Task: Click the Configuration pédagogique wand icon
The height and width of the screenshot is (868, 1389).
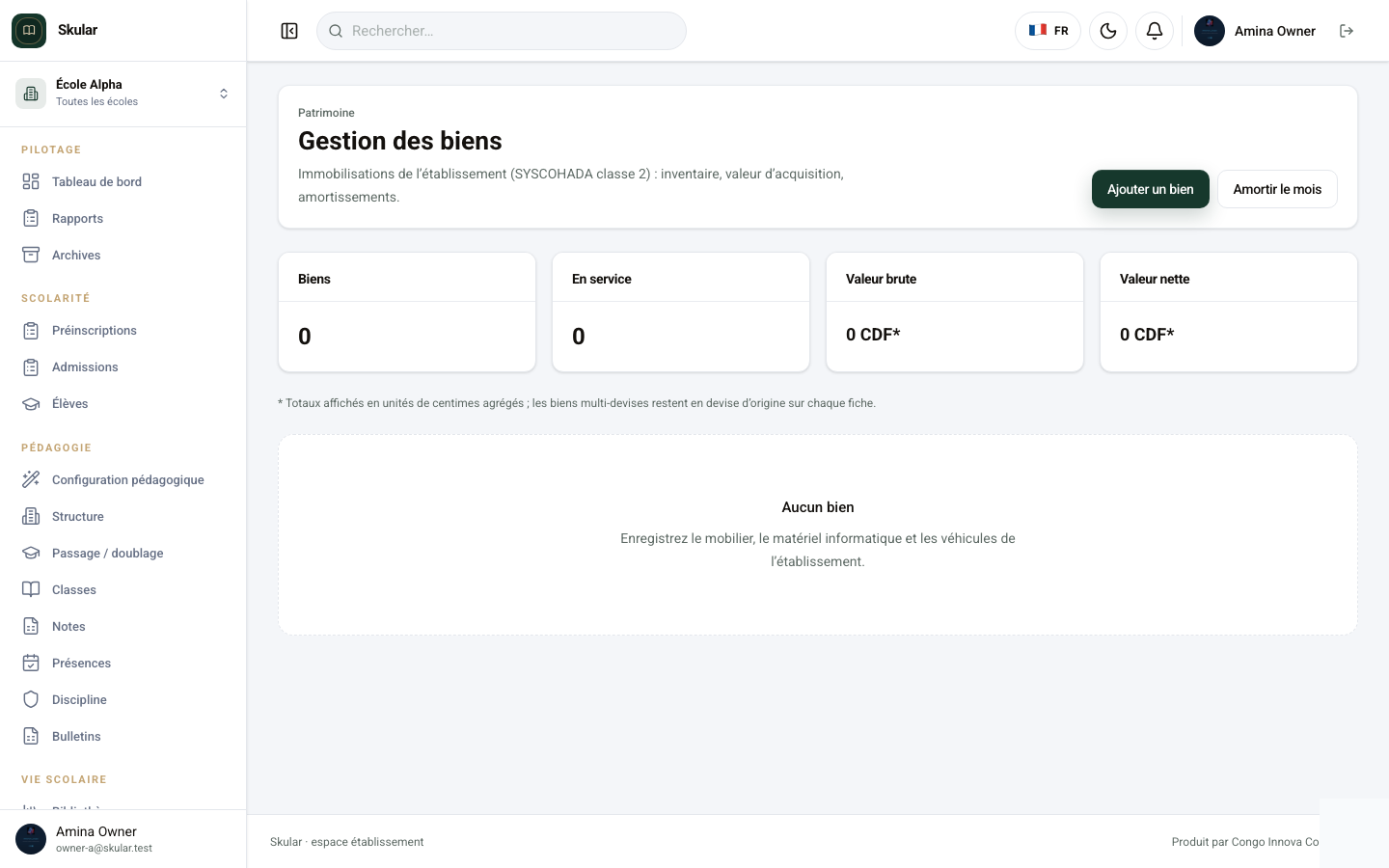Action: [x=31, y=479]
